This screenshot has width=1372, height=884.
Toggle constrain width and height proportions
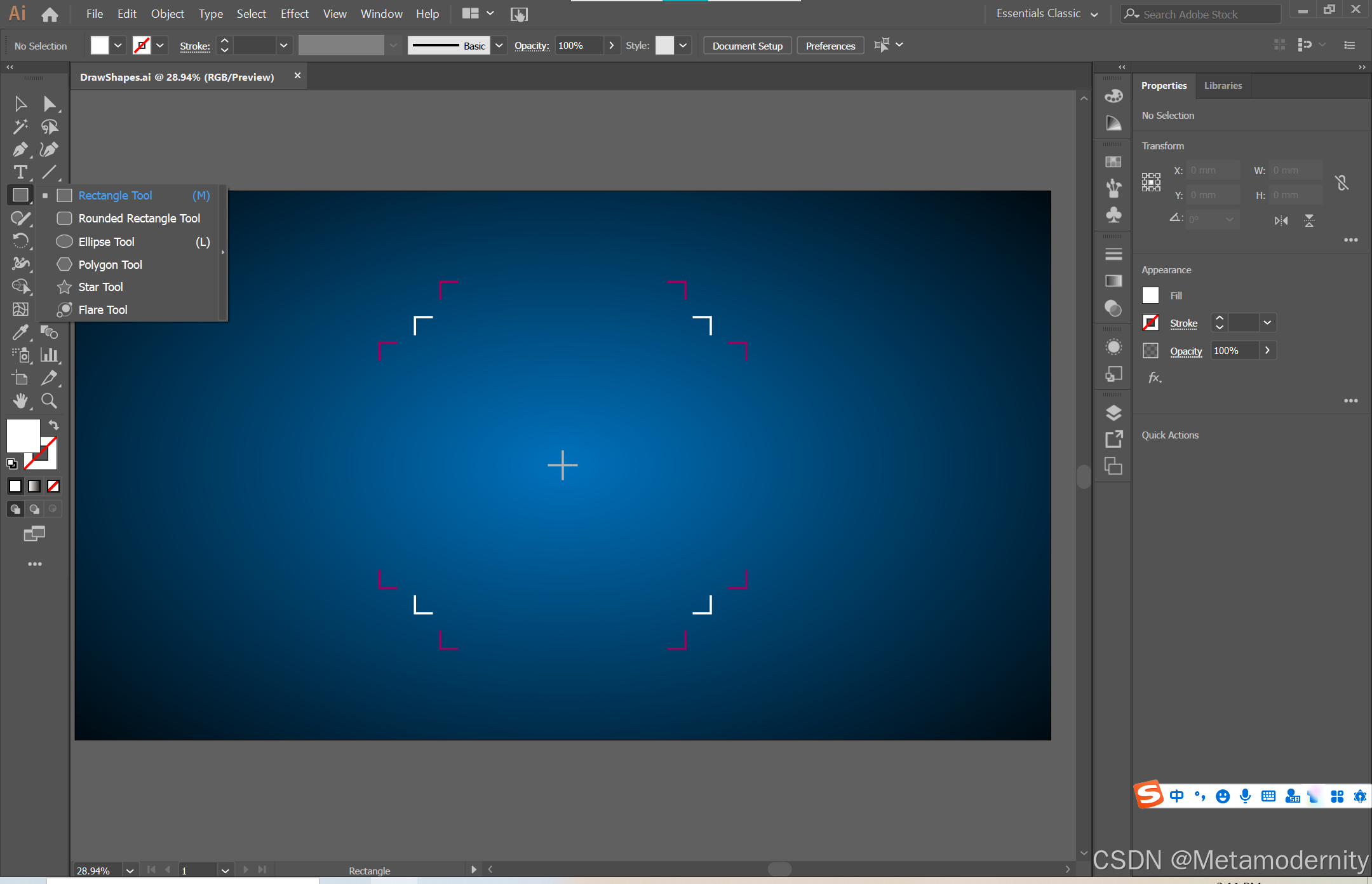1342,183
